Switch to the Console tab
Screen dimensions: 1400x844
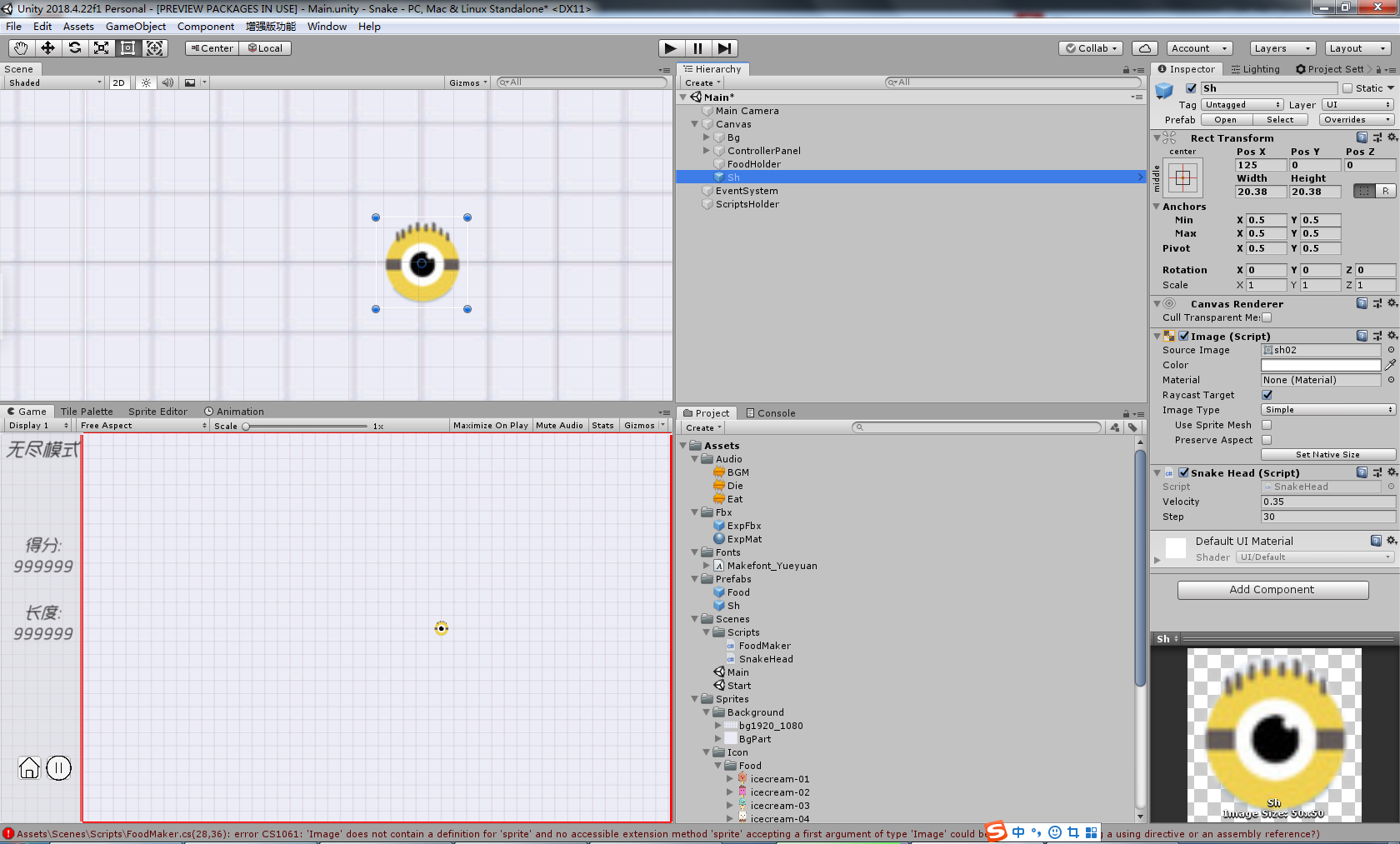(771, 412)
